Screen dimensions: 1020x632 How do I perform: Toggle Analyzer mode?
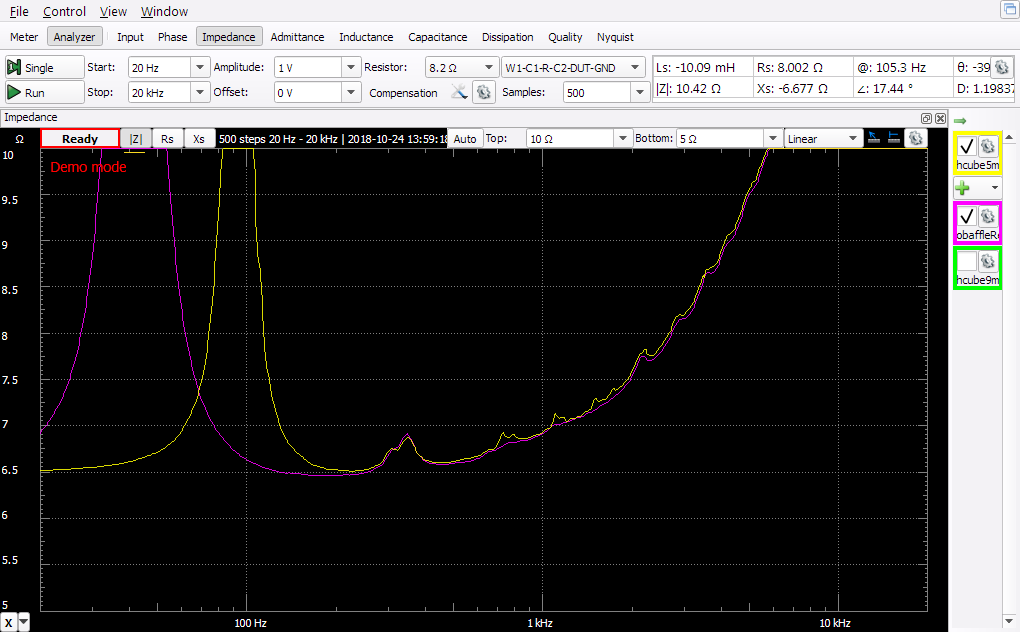[x=74, y=37]
